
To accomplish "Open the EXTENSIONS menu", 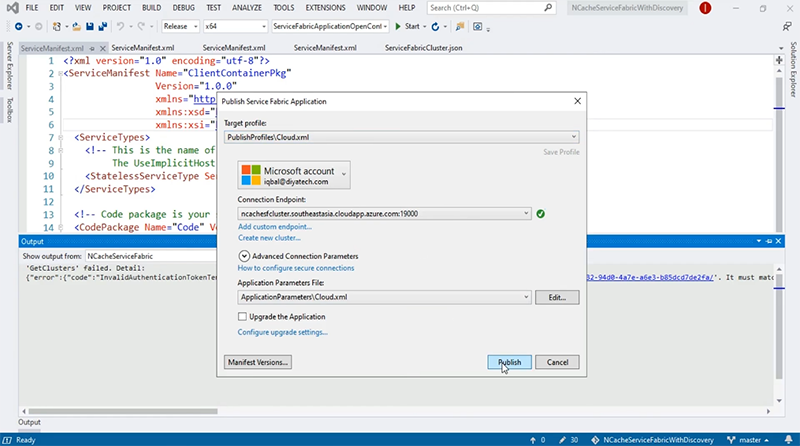I will tap(326, 8).
